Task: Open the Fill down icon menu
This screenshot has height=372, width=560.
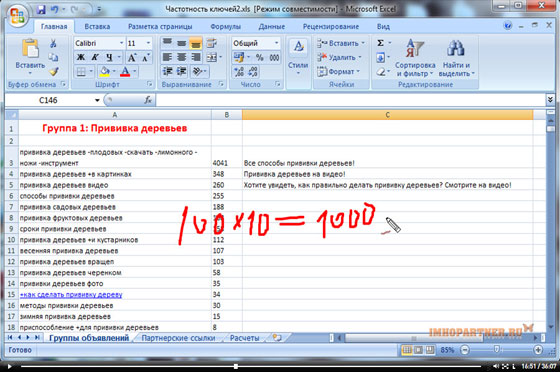Action: pos(380,57)
